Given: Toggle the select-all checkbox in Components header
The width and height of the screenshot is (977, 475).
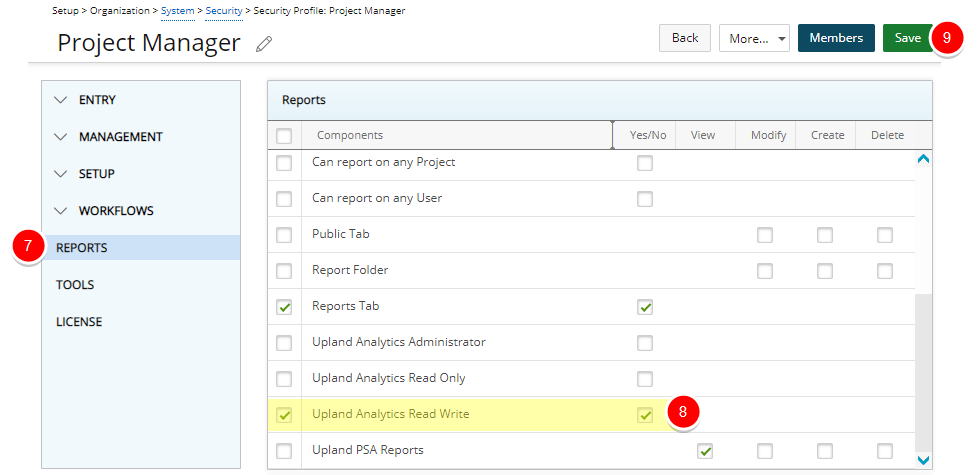Looking at the screenshot, I should [x=284, y=136].
